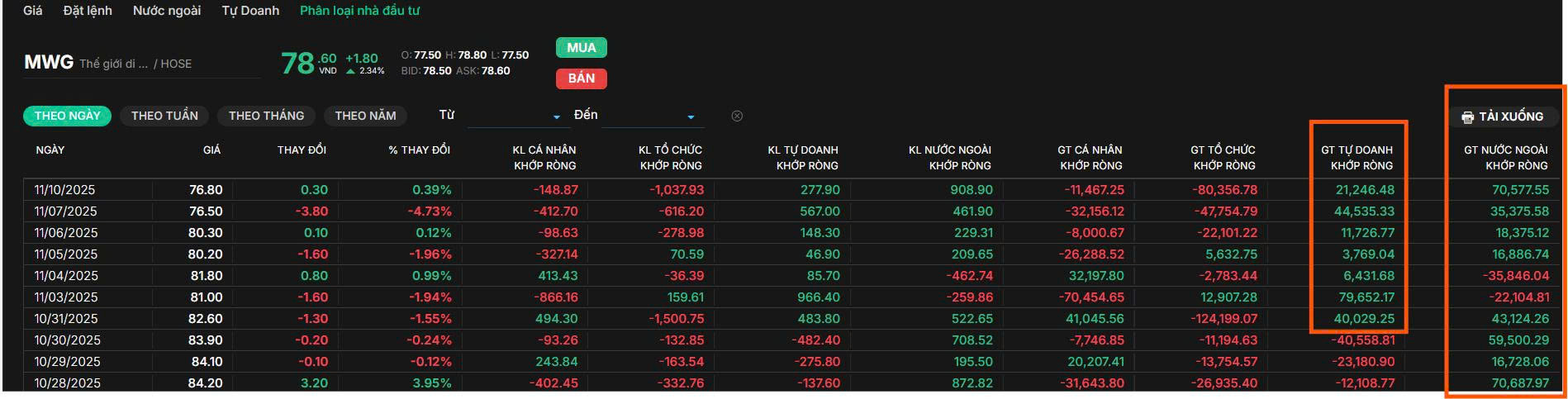The image size is (1568, 399).
Task: Click the printer icon beside TẢI XUỐNG
Action: point(1467,117)
